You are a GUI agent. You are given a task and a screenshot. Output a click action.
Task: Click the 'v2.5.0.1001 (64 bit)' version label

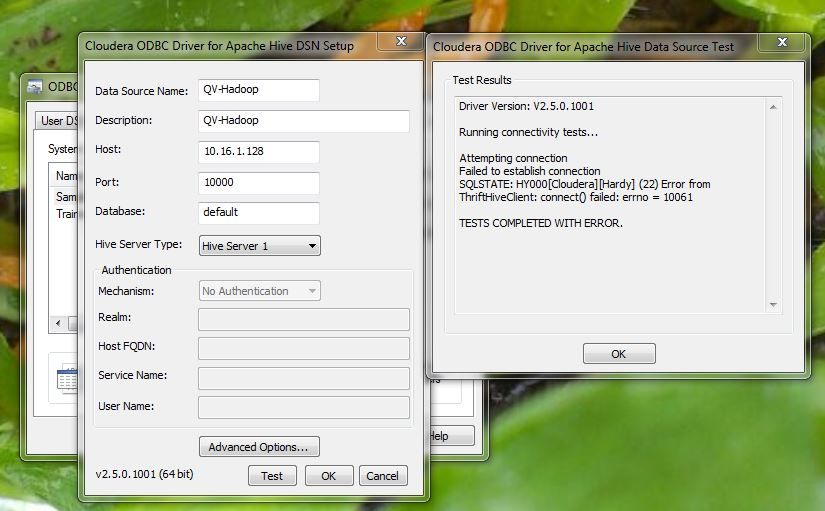[144, 474]
